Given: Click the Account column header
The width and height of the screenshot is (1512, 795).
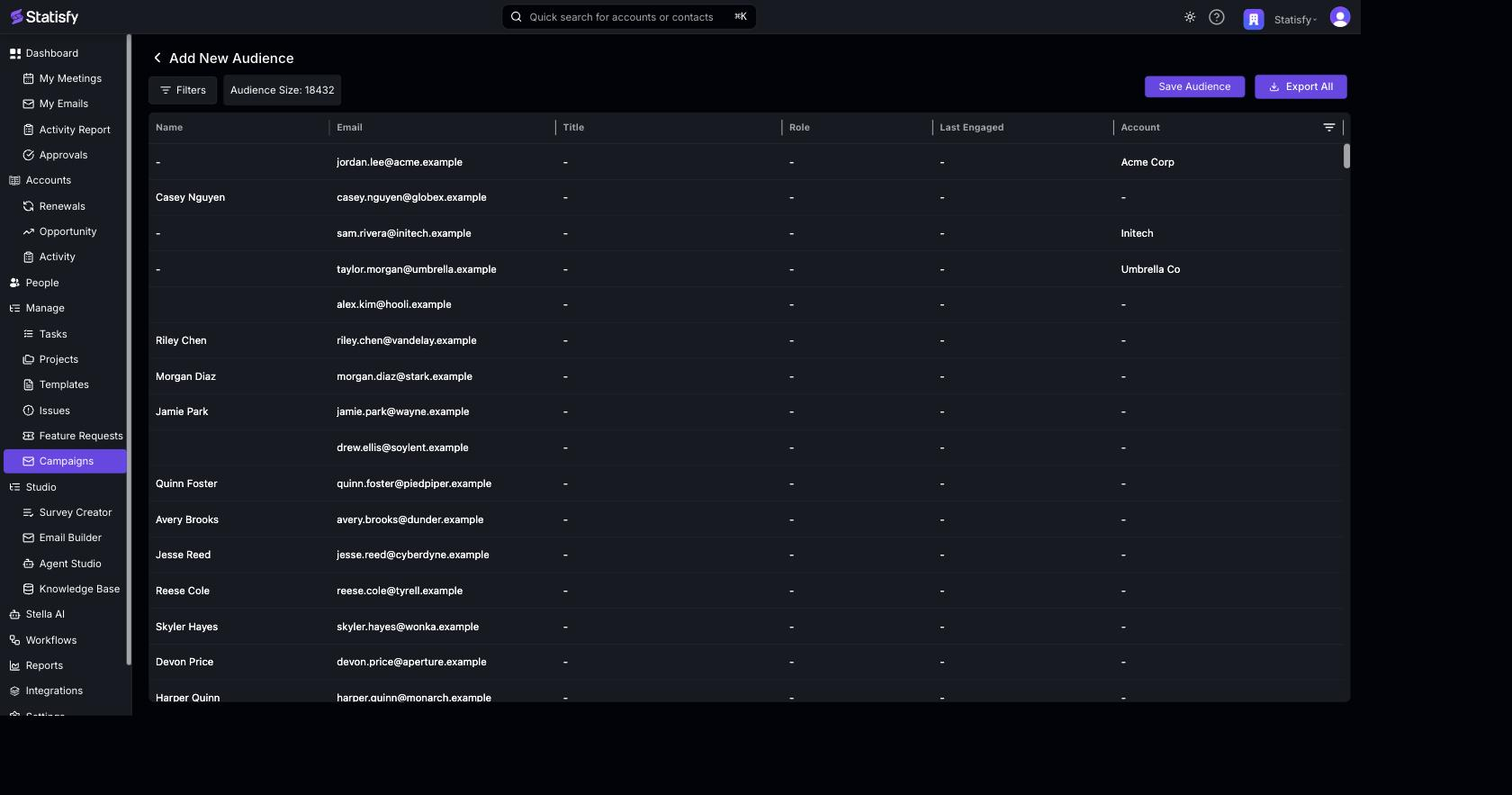Looking at the screenshot, I should tap(1140, 127).
